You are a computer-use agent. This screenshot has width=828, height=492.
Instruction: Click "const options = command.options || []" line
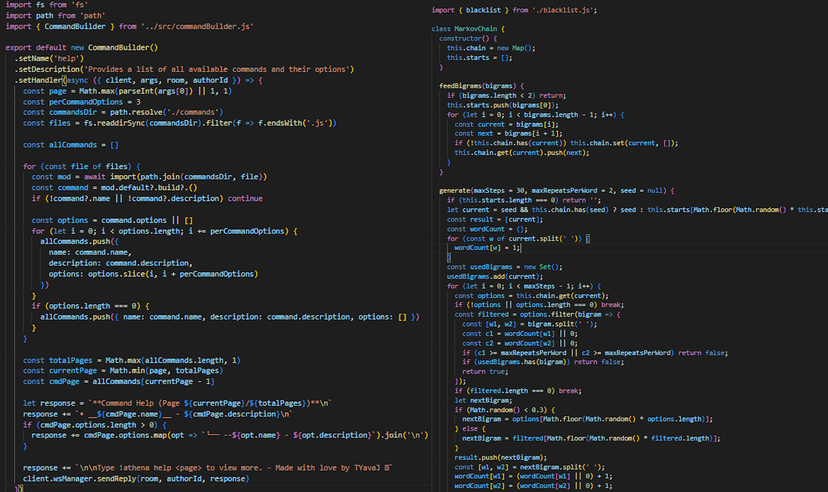click(x=112, y=220)
